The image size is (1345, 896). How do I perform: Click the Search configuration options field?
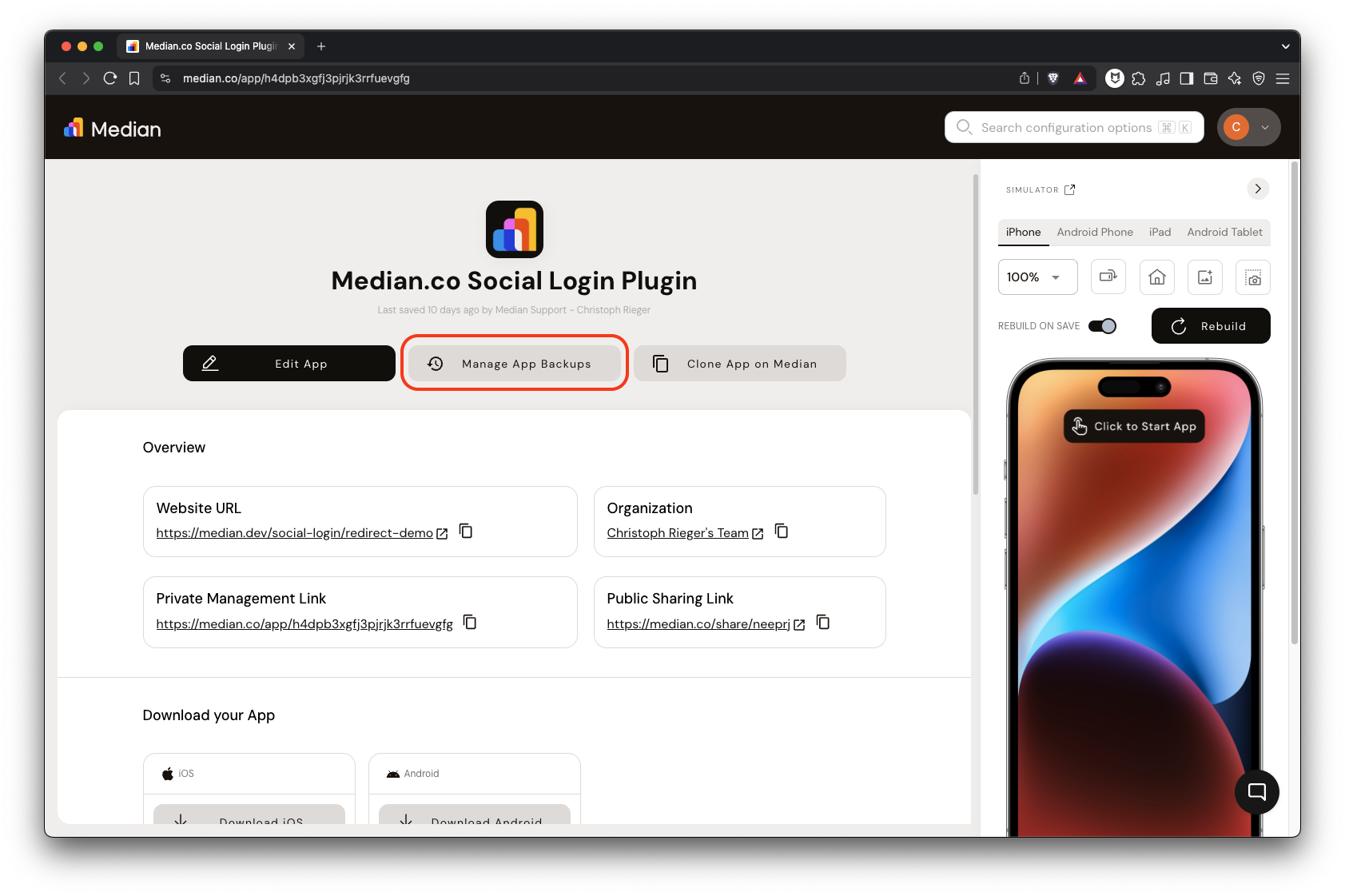pyautogui.click(x=1074, y=127)
